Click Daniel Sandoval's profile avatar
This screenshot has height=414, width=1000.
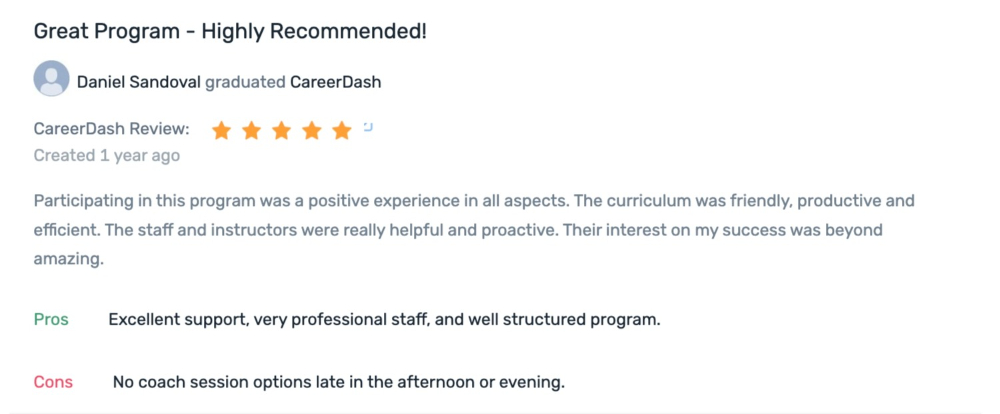(x=51, y=78)
